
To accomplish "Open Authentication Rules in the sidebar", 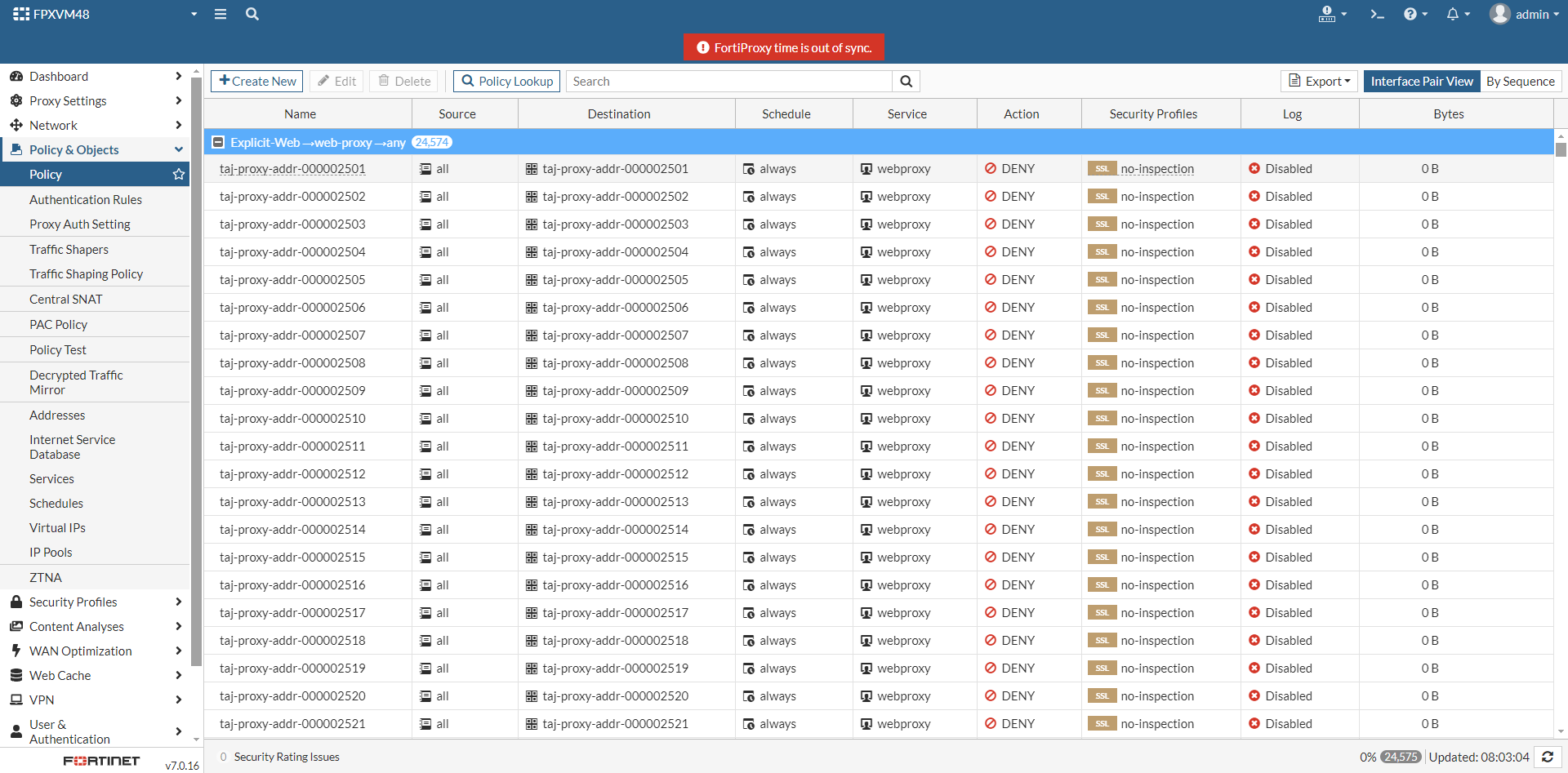I will 86,199.
